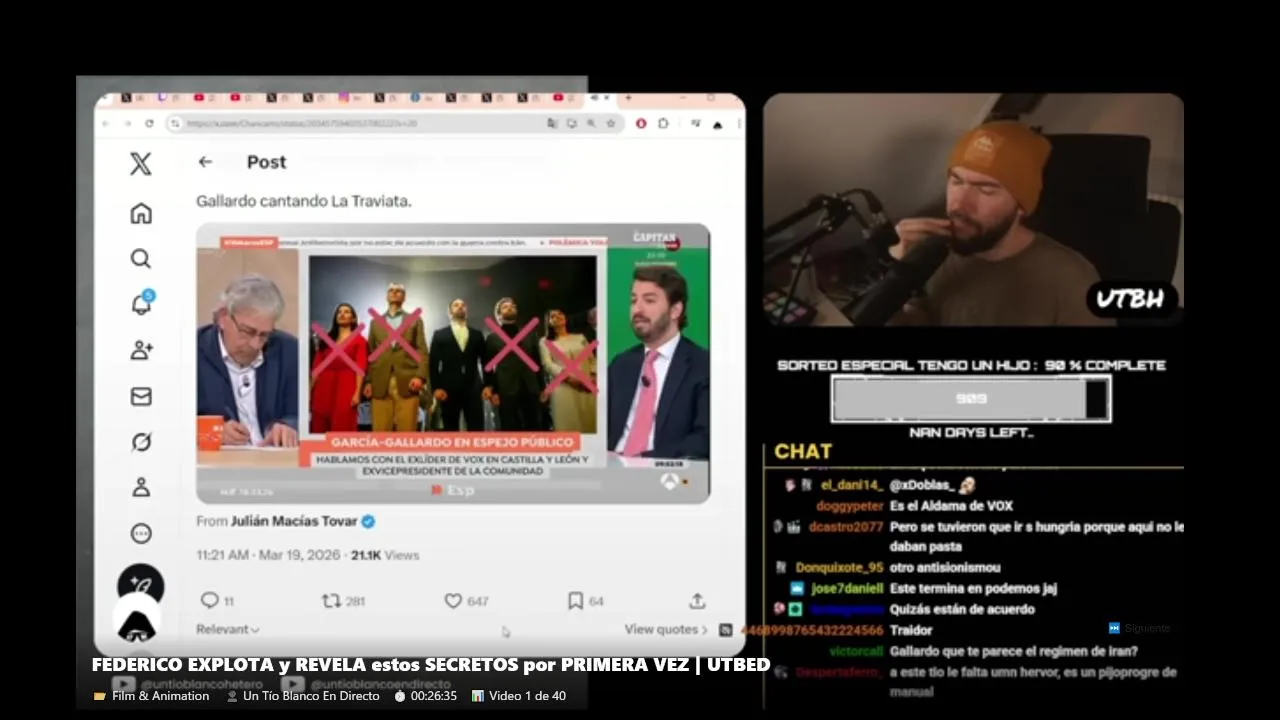The height and width of the screenshot is (720, 1280).
Task: Expand the Relevant replies sort dropdown
Action: (227, 629)
